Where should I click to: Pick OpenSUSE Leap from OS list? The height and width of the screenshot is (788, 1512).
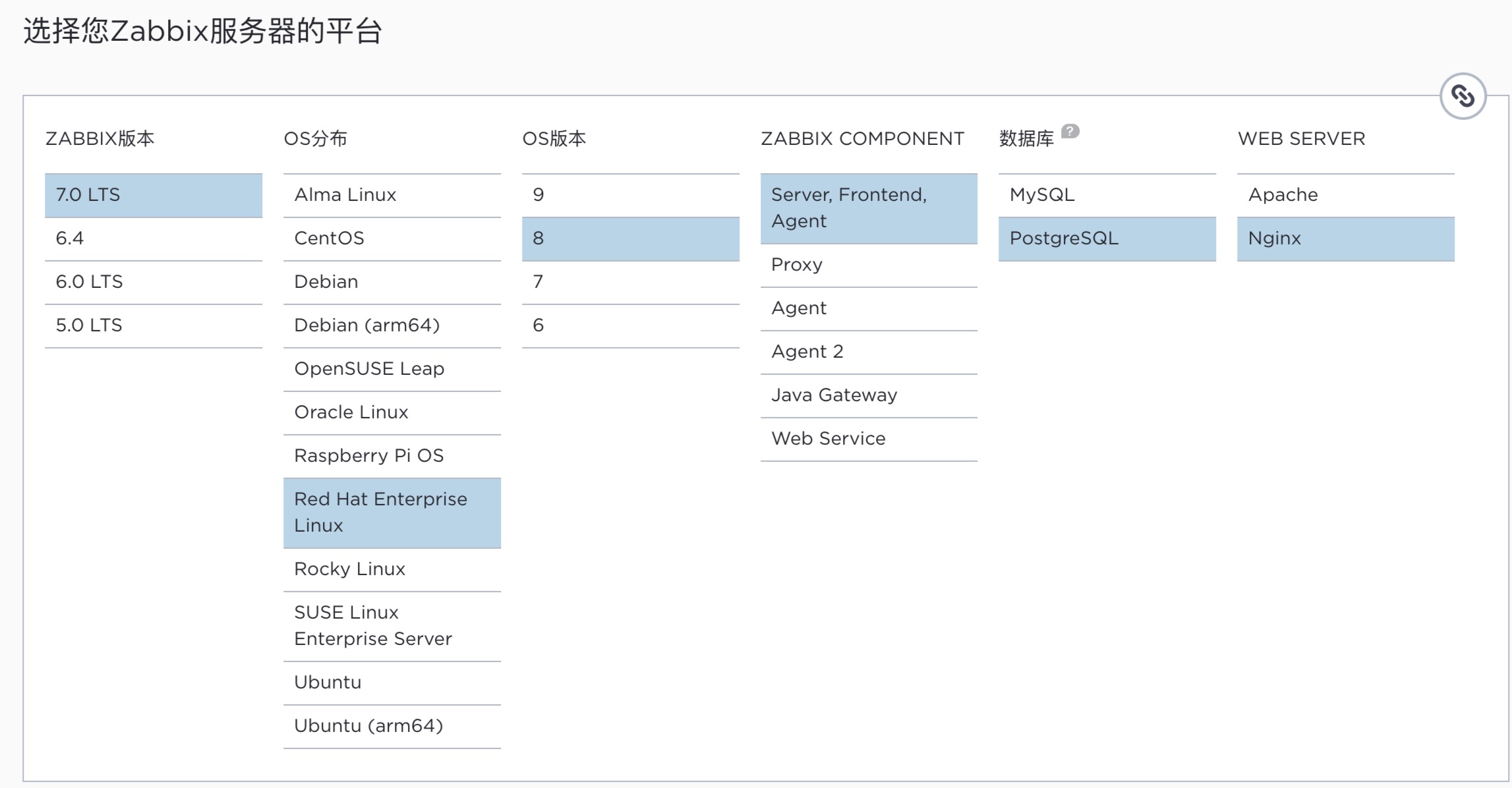(x=392, y=369)
